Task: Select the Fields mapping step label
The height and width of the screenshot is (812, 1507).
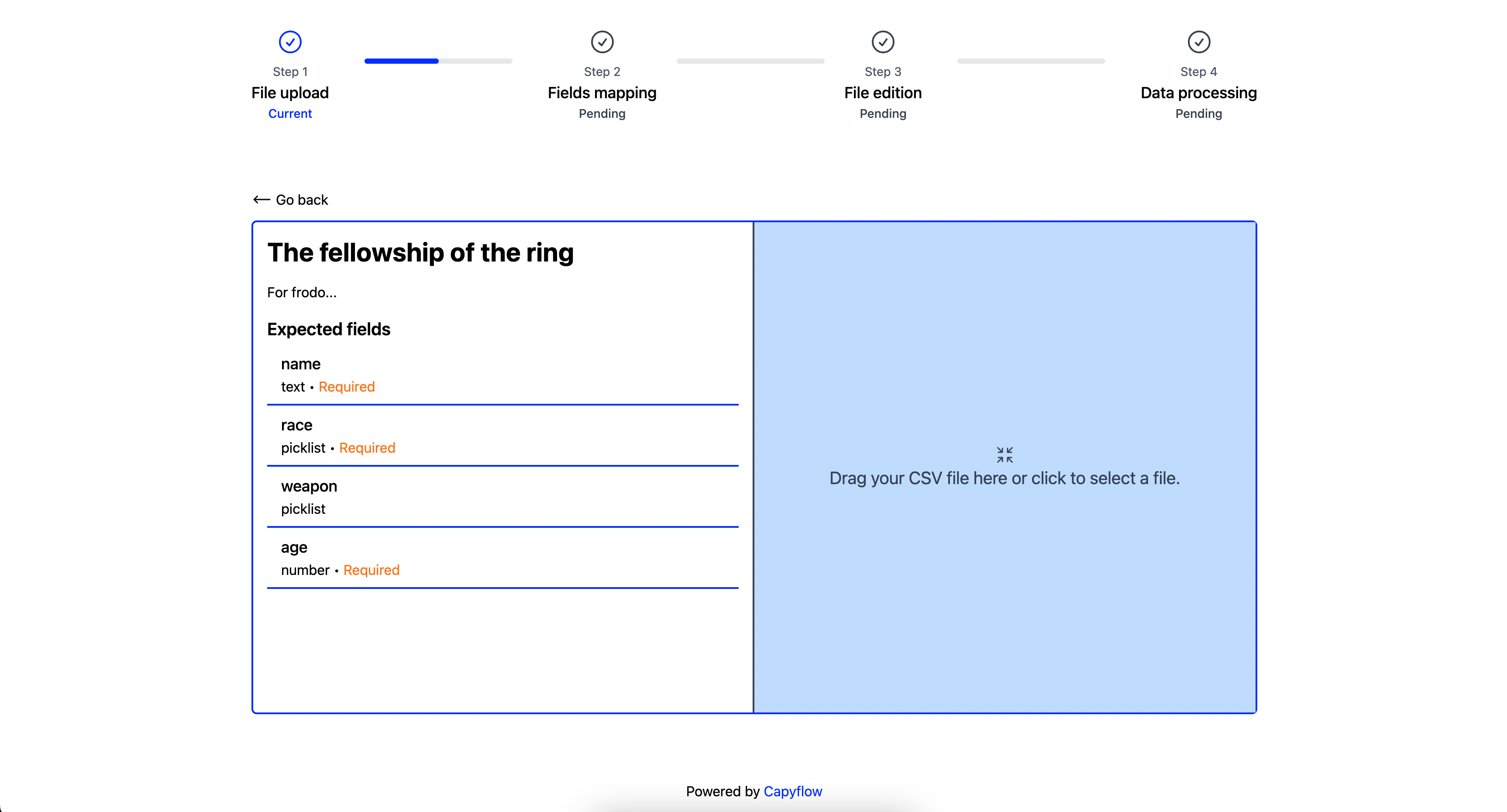Action: 602,93
